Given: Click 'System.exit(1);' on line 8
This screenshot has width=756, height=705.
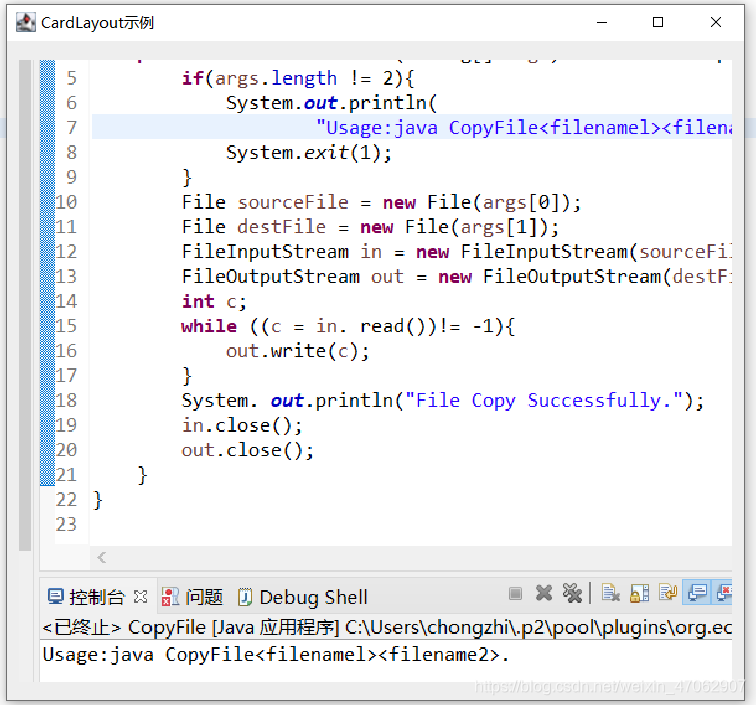Looking at the screenshot, I should click(309, 153).
